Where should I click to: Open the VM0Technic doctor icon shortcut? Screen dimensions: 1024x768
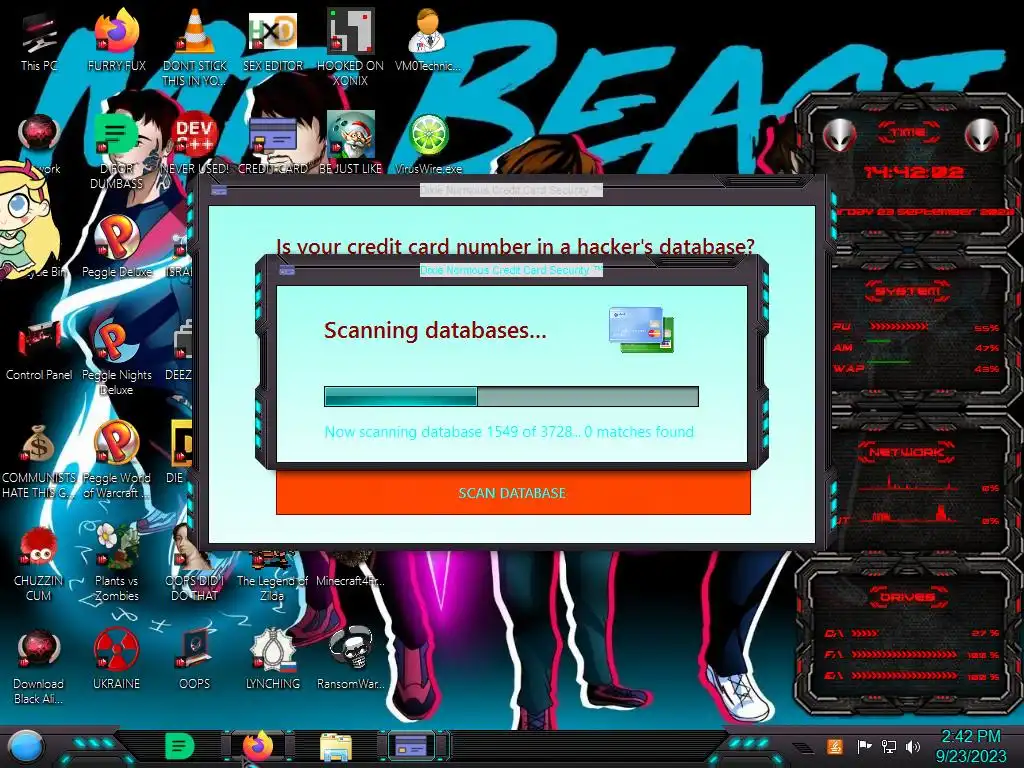tap(428, 40)
